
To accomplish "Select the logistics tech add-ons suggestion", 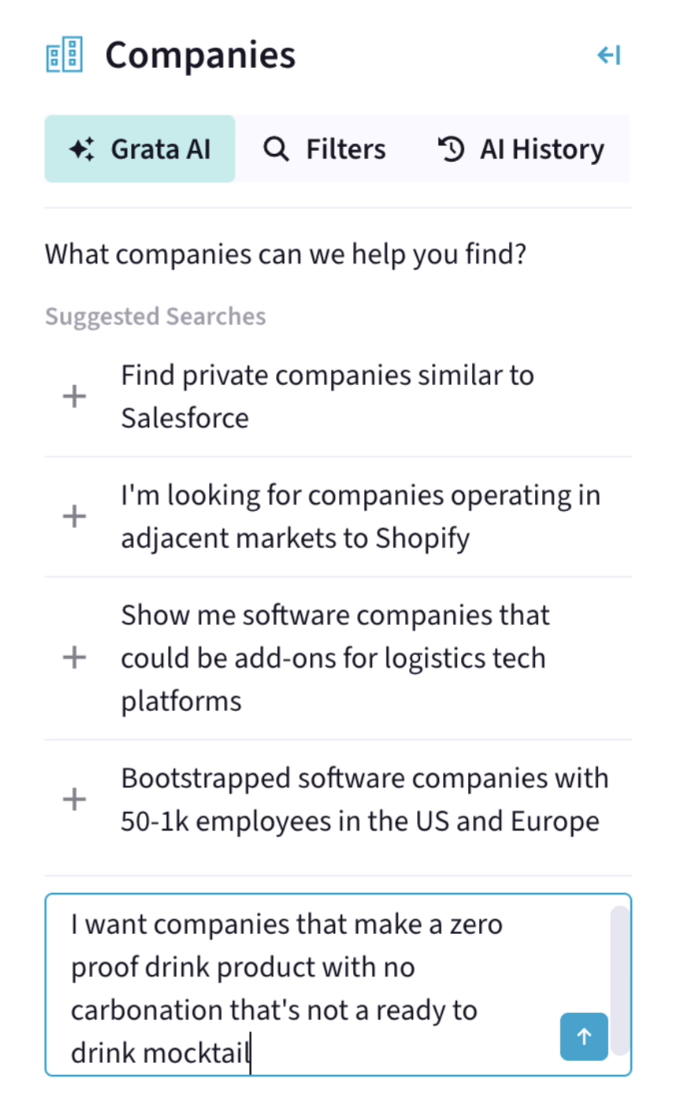I will pyautogui.click(x=335, y=658).
